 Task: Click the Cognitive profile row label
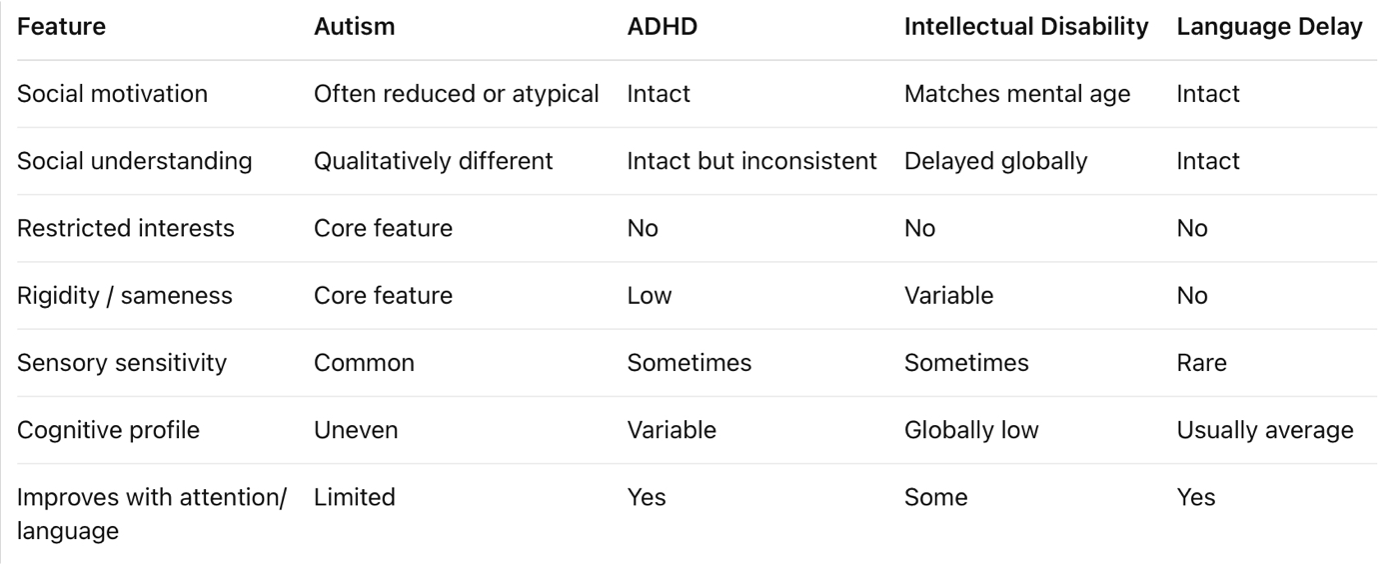[108, 430]
